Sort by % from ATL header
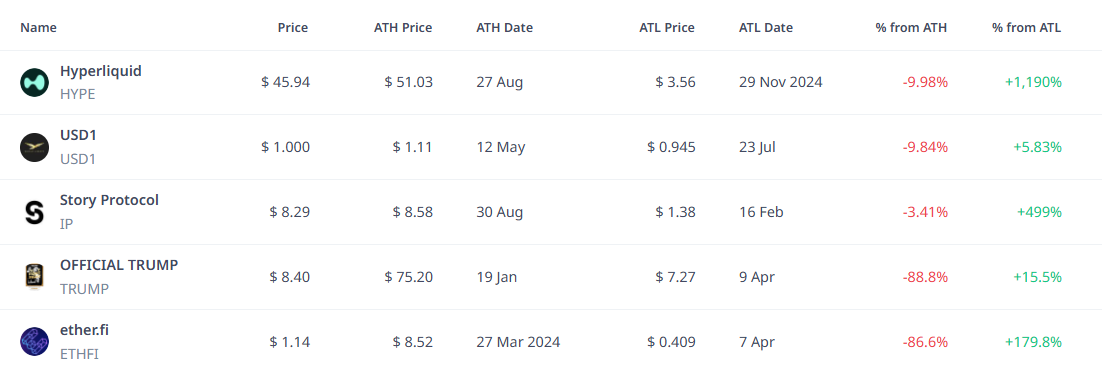This screenshot has height=367, width=1102. click(1027, 28)
